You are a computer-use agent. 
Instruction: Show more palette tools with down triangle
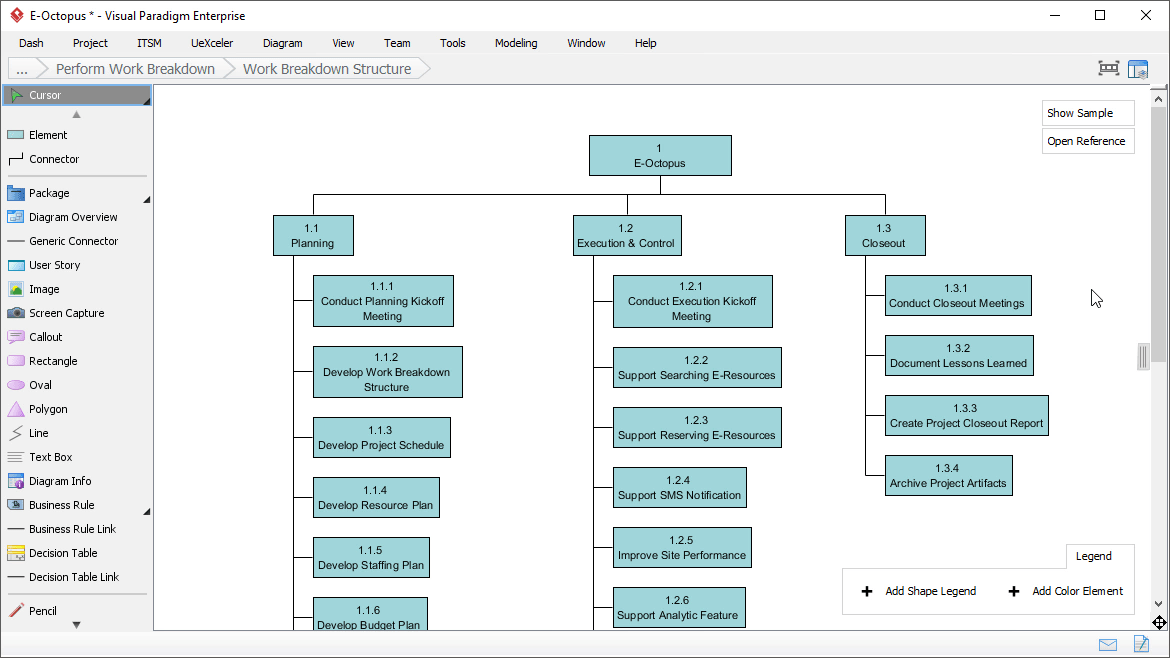click(76, 625)
